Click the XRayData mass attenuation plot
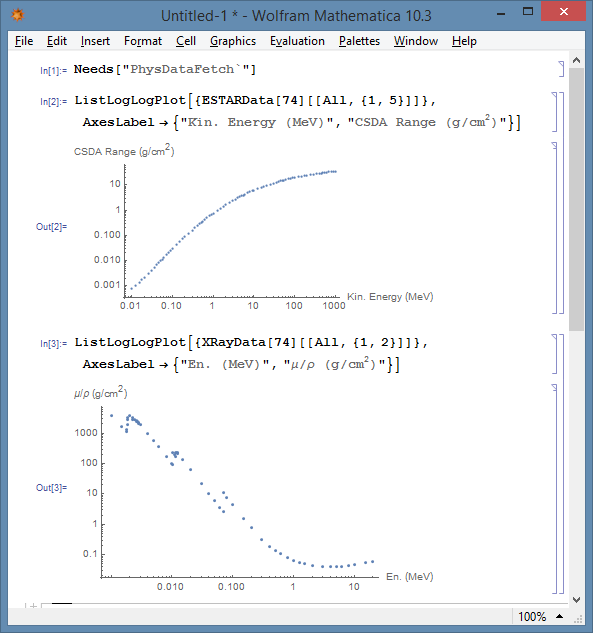Viewport: 593px width, 633px height. click(x=254, y=489)
